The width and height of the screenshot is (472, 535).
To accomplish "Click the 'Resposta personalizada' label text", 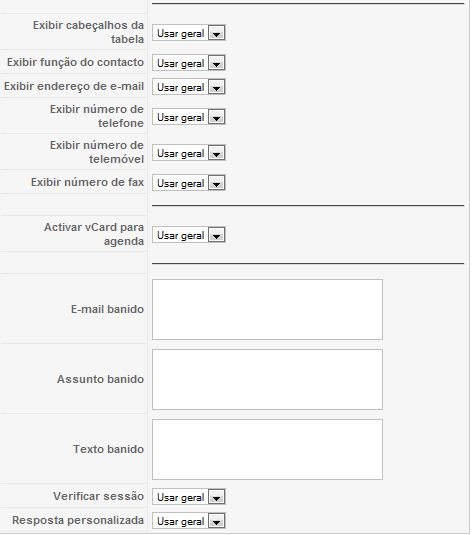I will 78,520.
